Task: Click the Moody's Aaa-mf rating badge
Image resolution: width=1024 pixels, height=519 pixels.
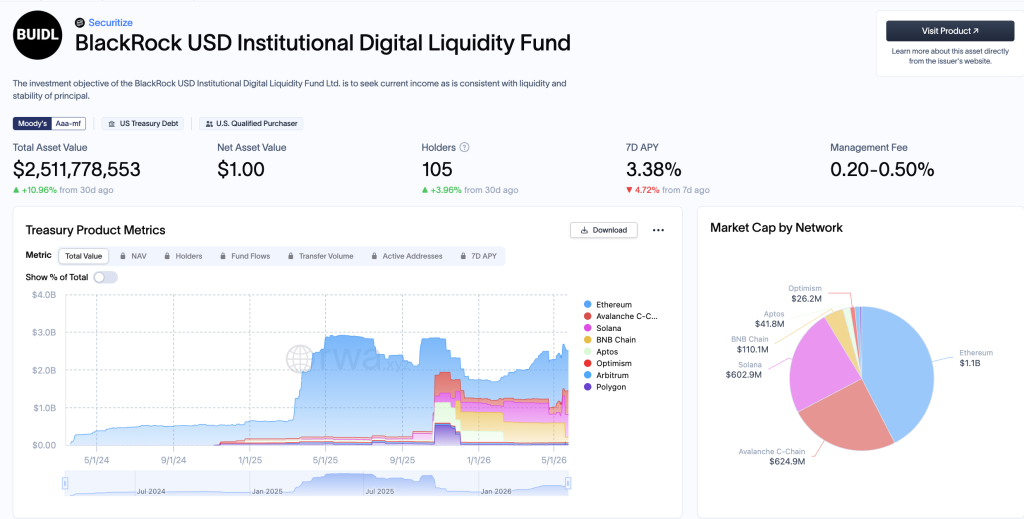Action: (49, 123)
